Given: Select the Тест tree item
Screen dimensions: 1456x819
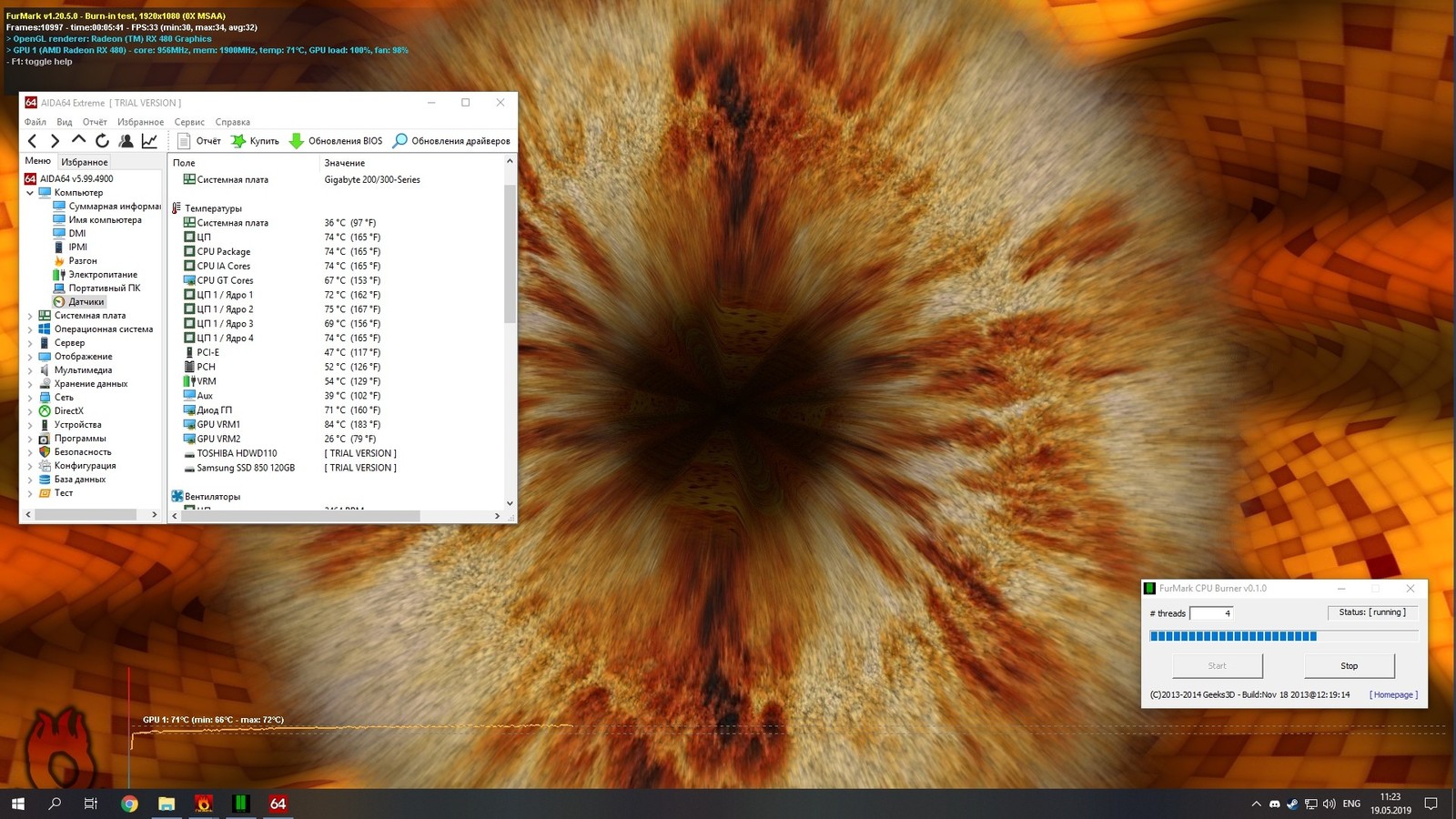Looking at the screenshot, I should pos(56,493).
